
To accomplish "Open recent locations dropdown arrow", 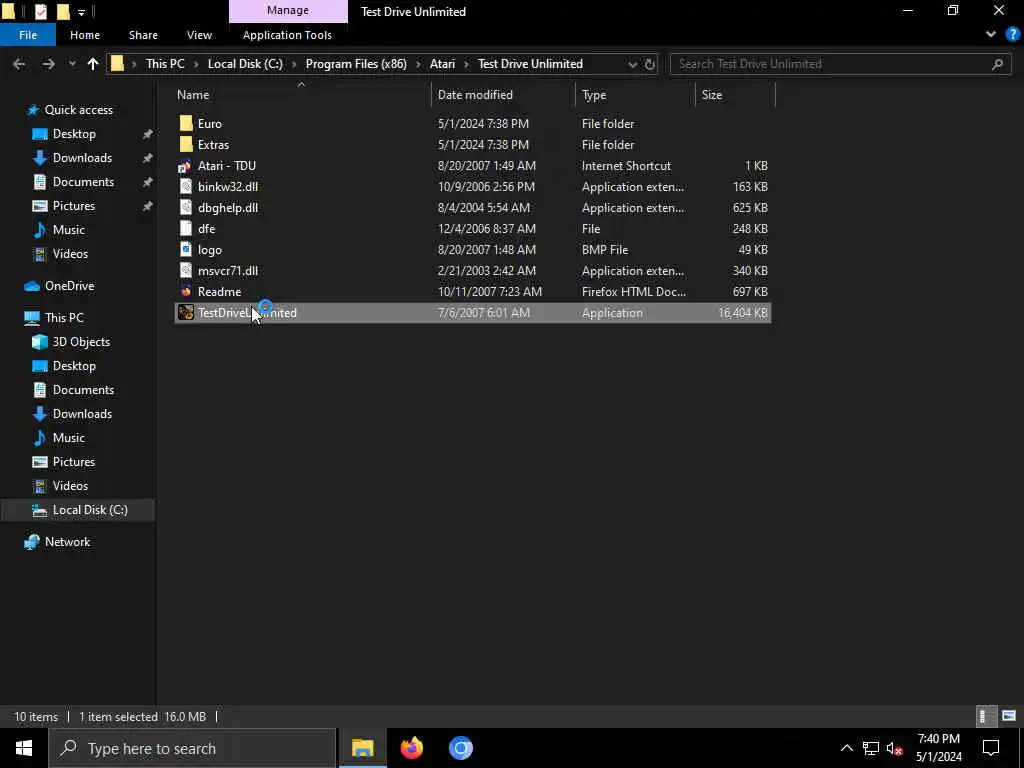I will click(x=72, y=64).
